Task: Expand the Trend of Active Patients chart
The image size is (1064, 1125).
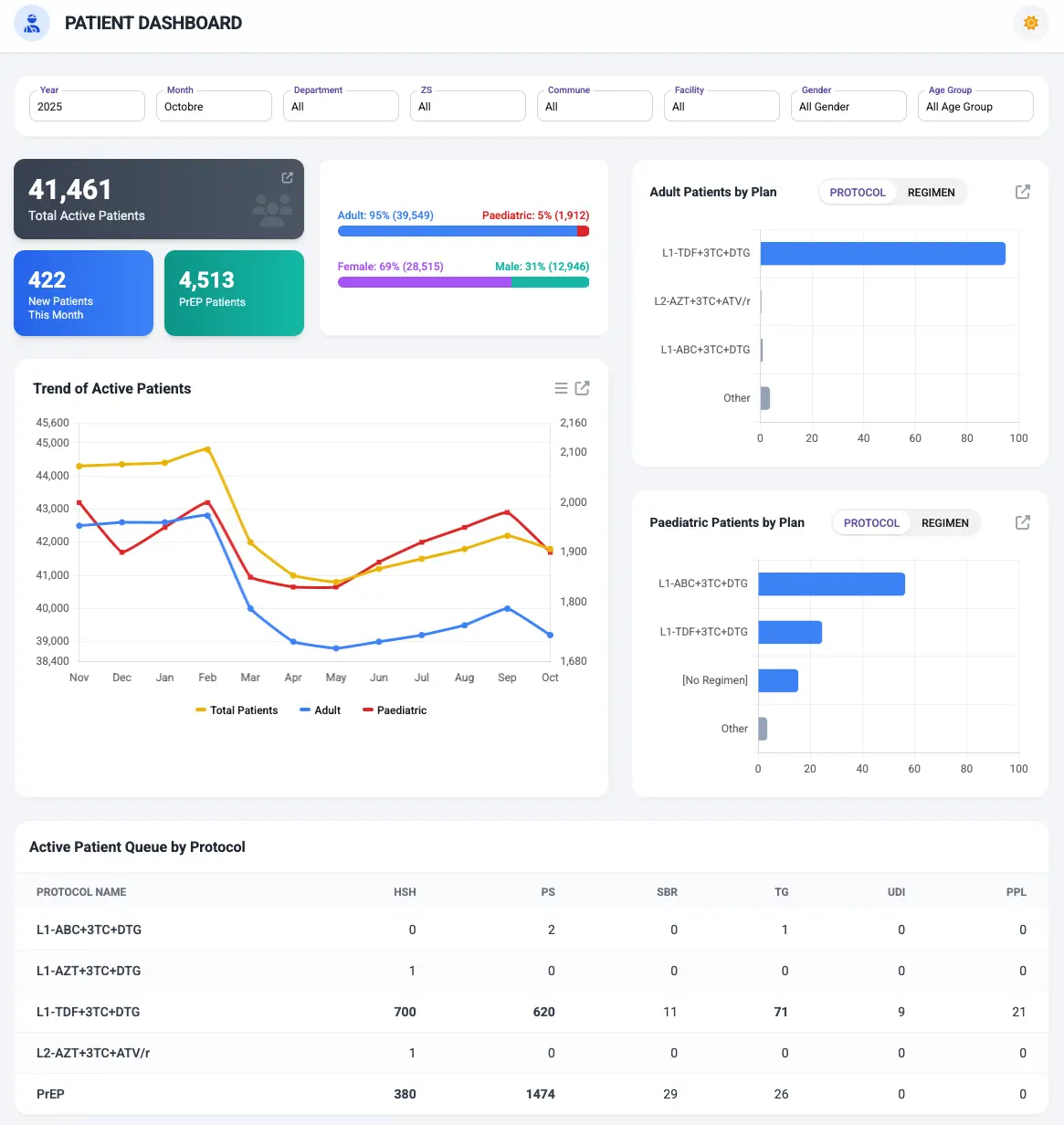Action: [x=583, y=387]
